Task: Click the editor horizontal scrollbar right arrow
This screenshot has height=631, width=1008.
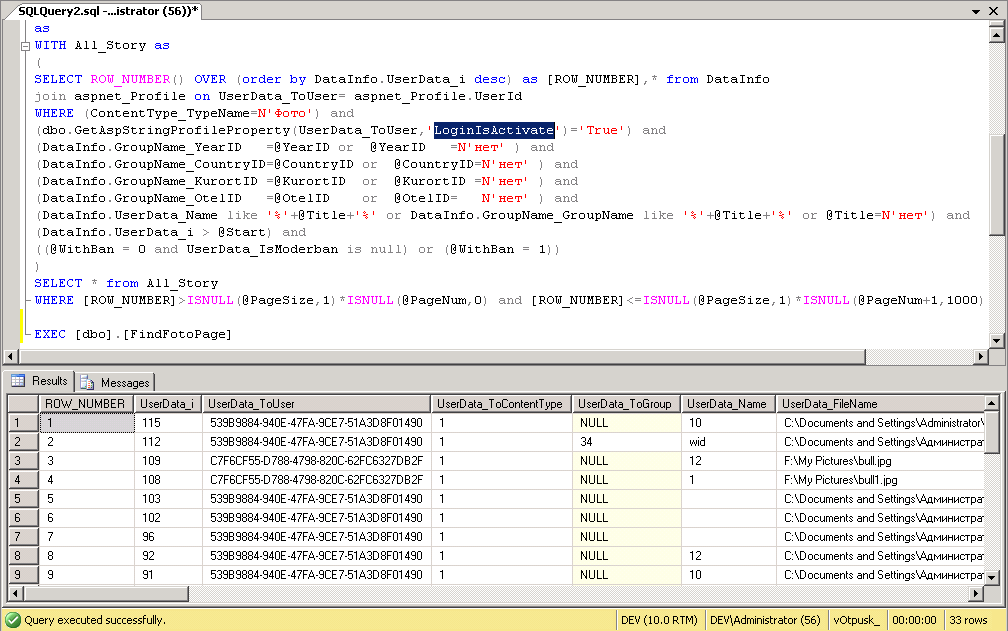Action: [x=980, y=357]
